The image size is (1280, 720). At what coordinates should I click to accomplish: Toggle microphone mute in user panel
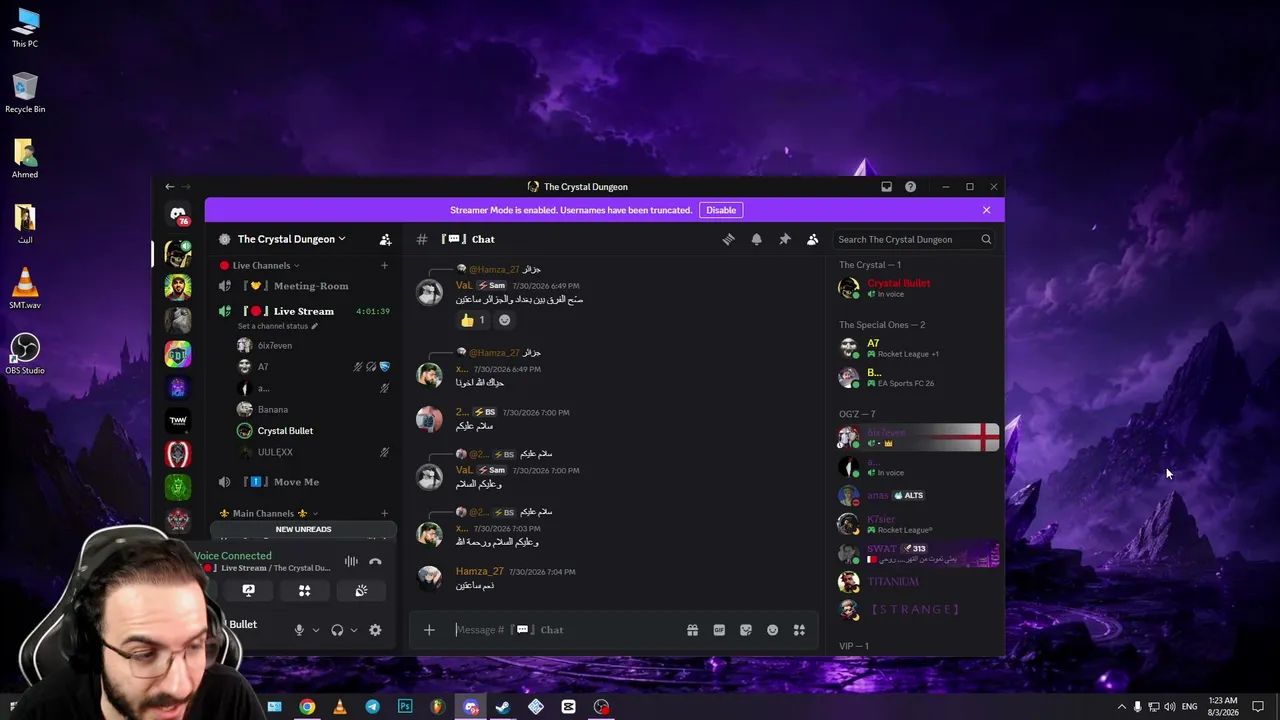[299, 630]
